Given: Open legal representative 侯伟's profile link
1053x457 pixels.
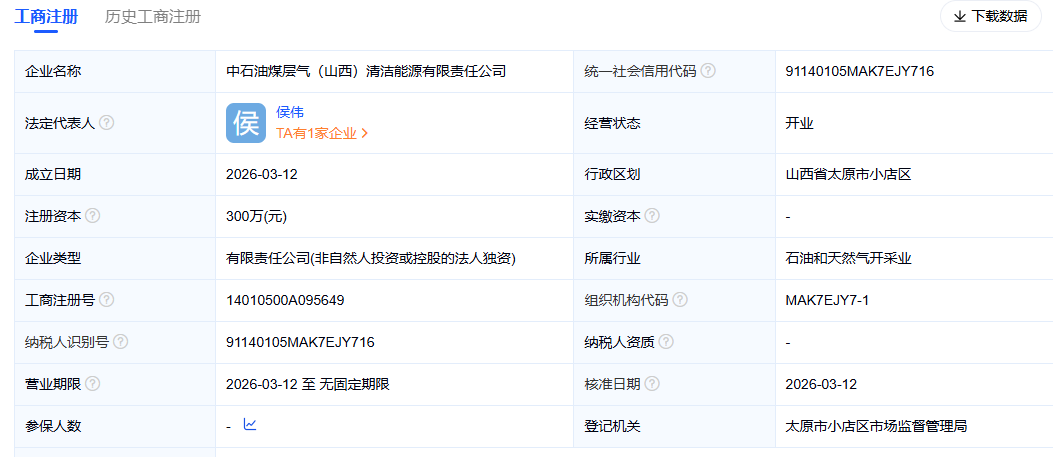Looking at the screenshot, I should click(290, 112).
